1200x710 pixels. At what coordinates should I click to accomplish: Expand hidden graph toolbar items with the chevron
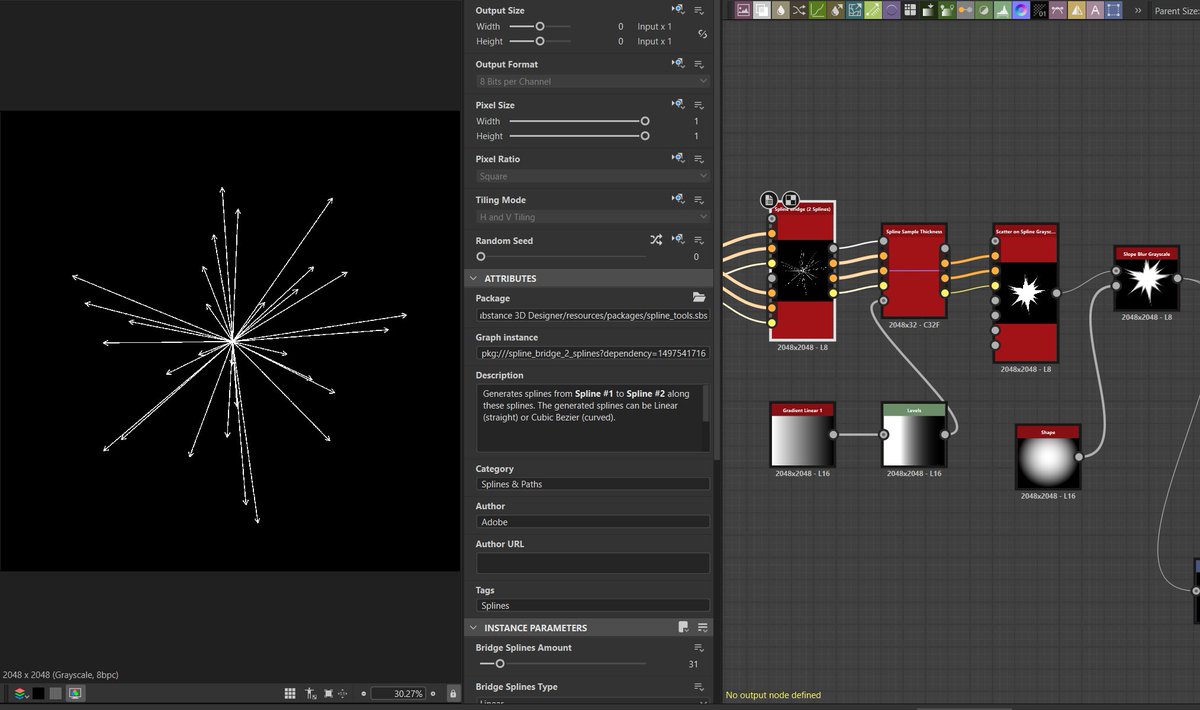coord(1137,10)
